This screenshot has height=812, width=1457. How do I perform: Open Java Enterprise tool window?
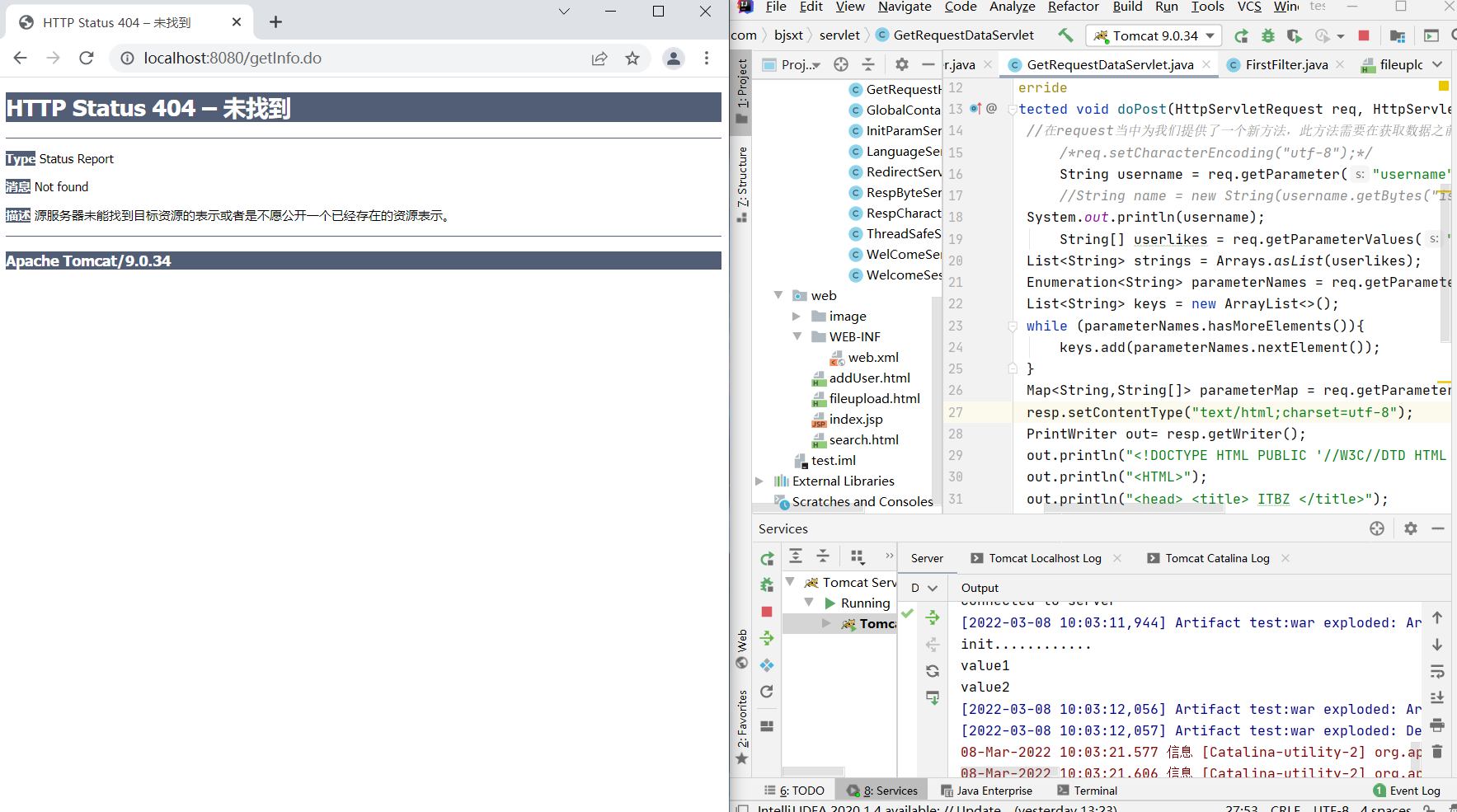click(x=987, y=791)
